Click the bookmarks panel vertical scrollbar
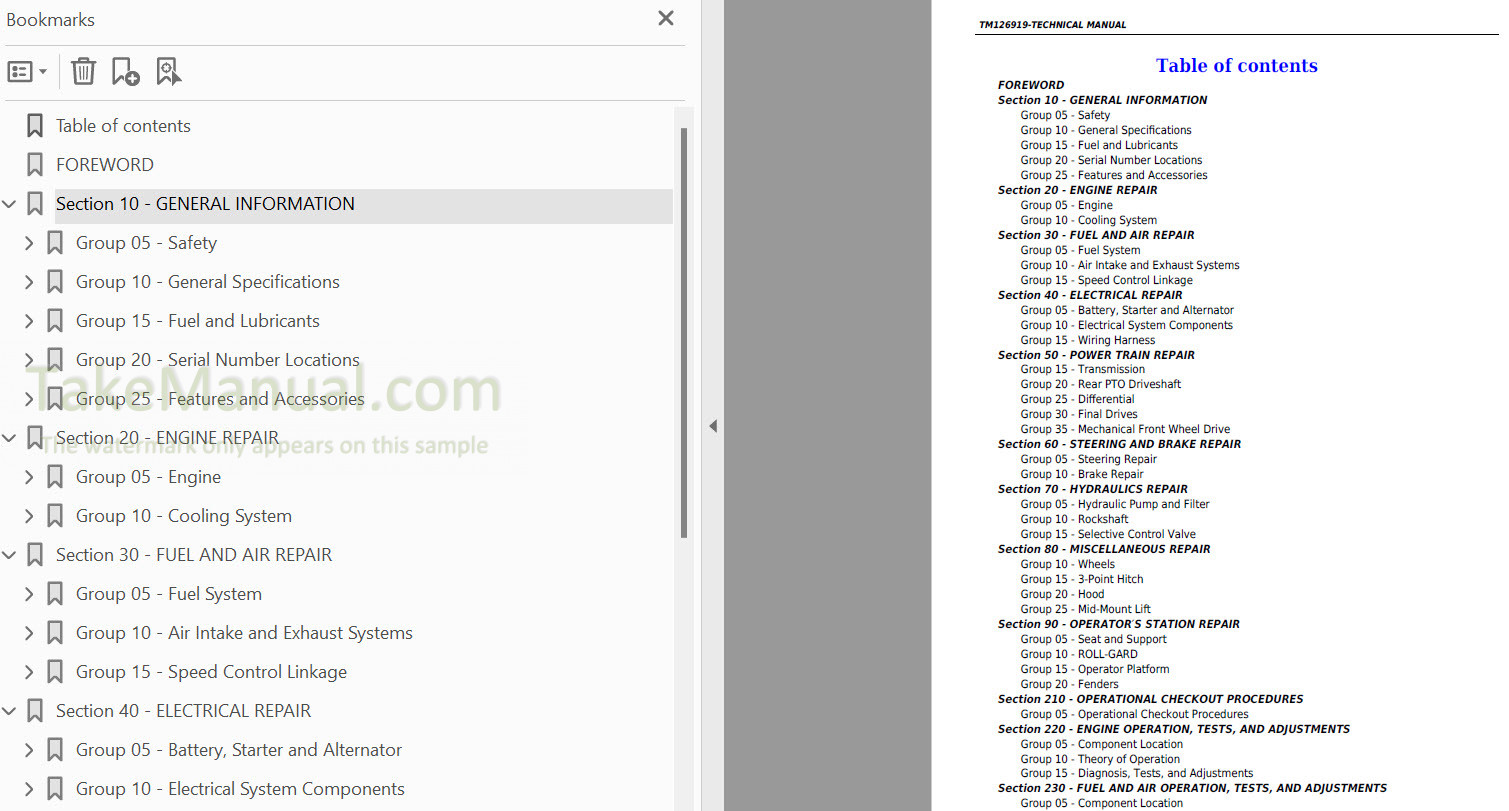Viewport: 1509px width, 811px height. [684, 330]
